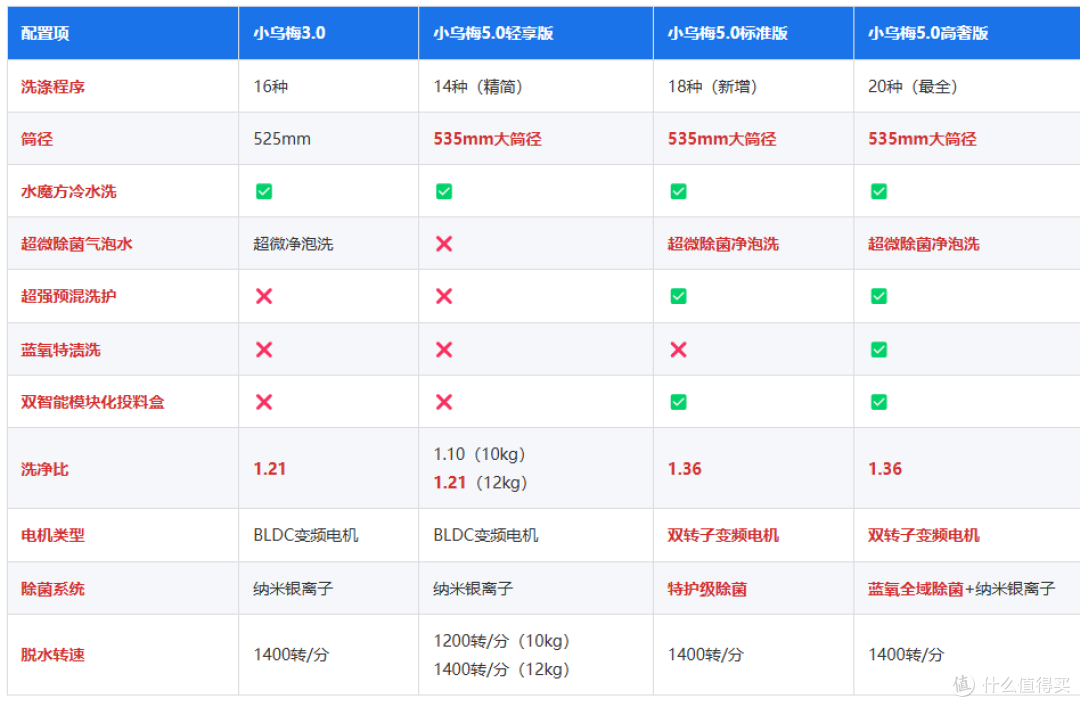This screenshot has width=1080, height=707.
Task: Click the 1.36 value under 5.0标准版
Action: 684,469
